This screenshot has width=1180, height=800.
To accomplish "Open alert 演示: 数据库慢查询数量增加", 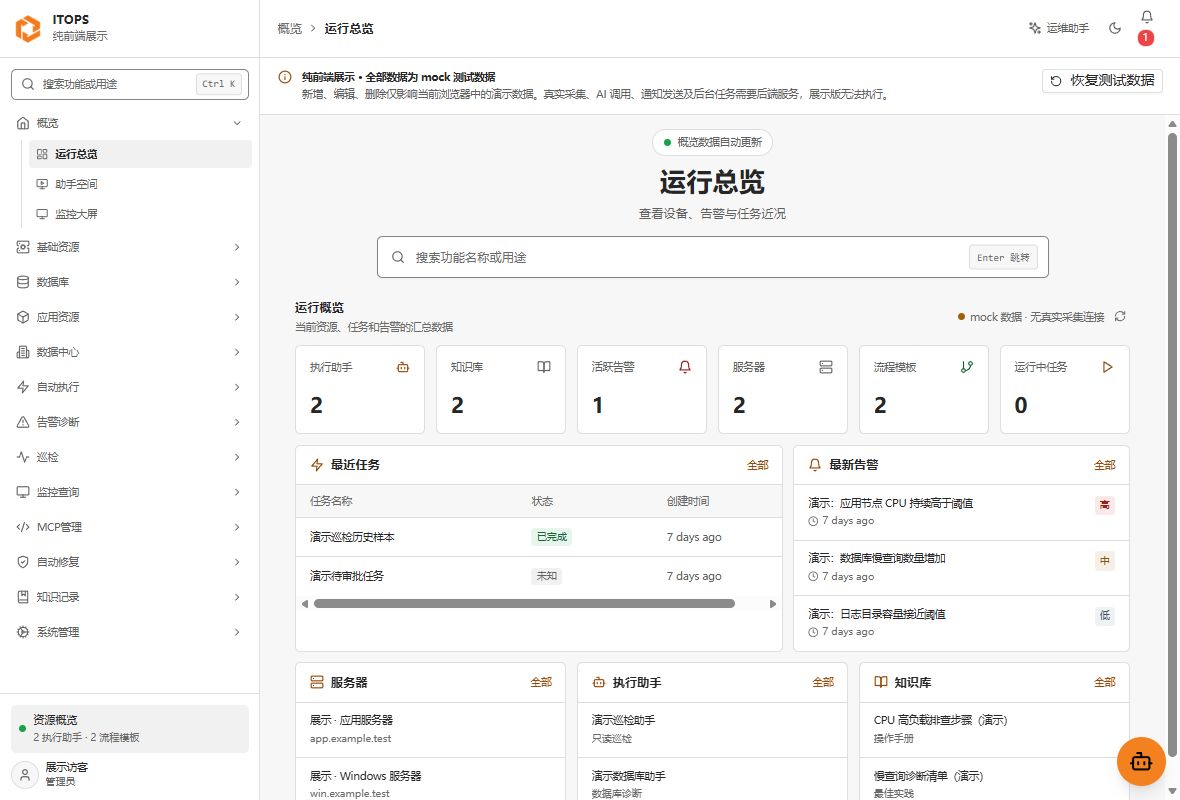I will 961,568.
